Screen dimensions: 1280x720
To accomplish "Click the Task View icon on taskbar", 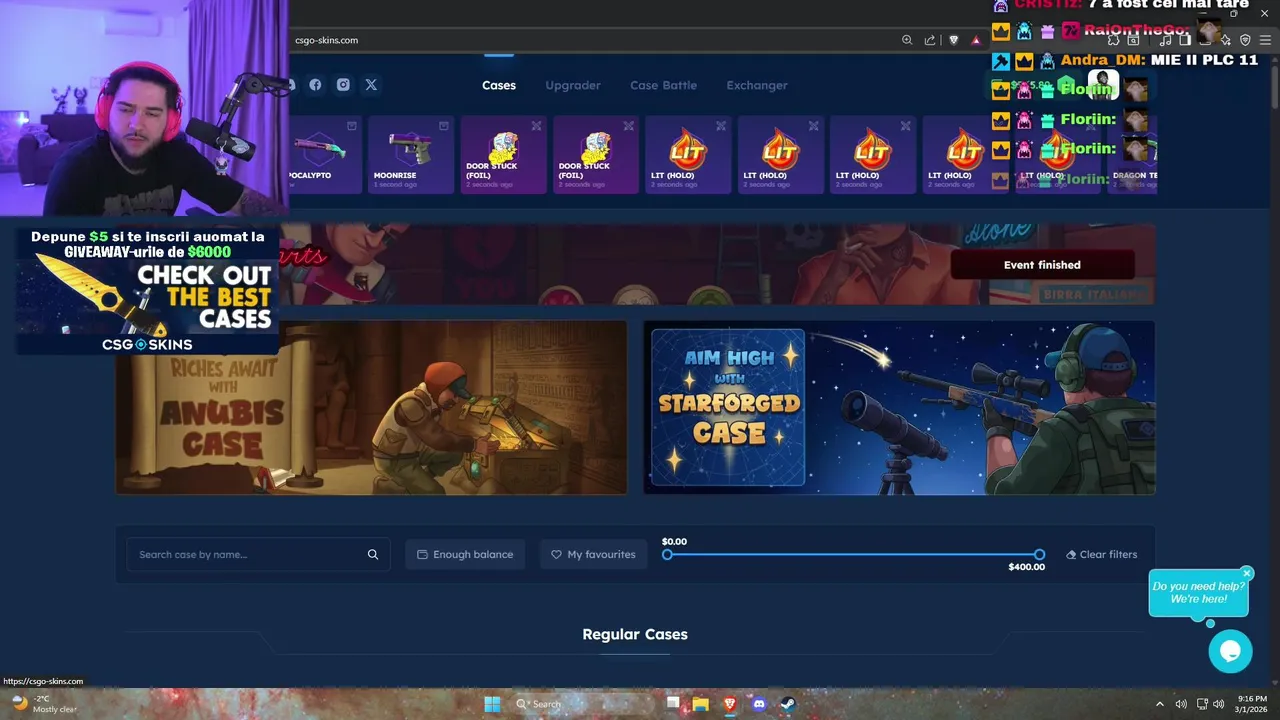I will coord(673,704).
